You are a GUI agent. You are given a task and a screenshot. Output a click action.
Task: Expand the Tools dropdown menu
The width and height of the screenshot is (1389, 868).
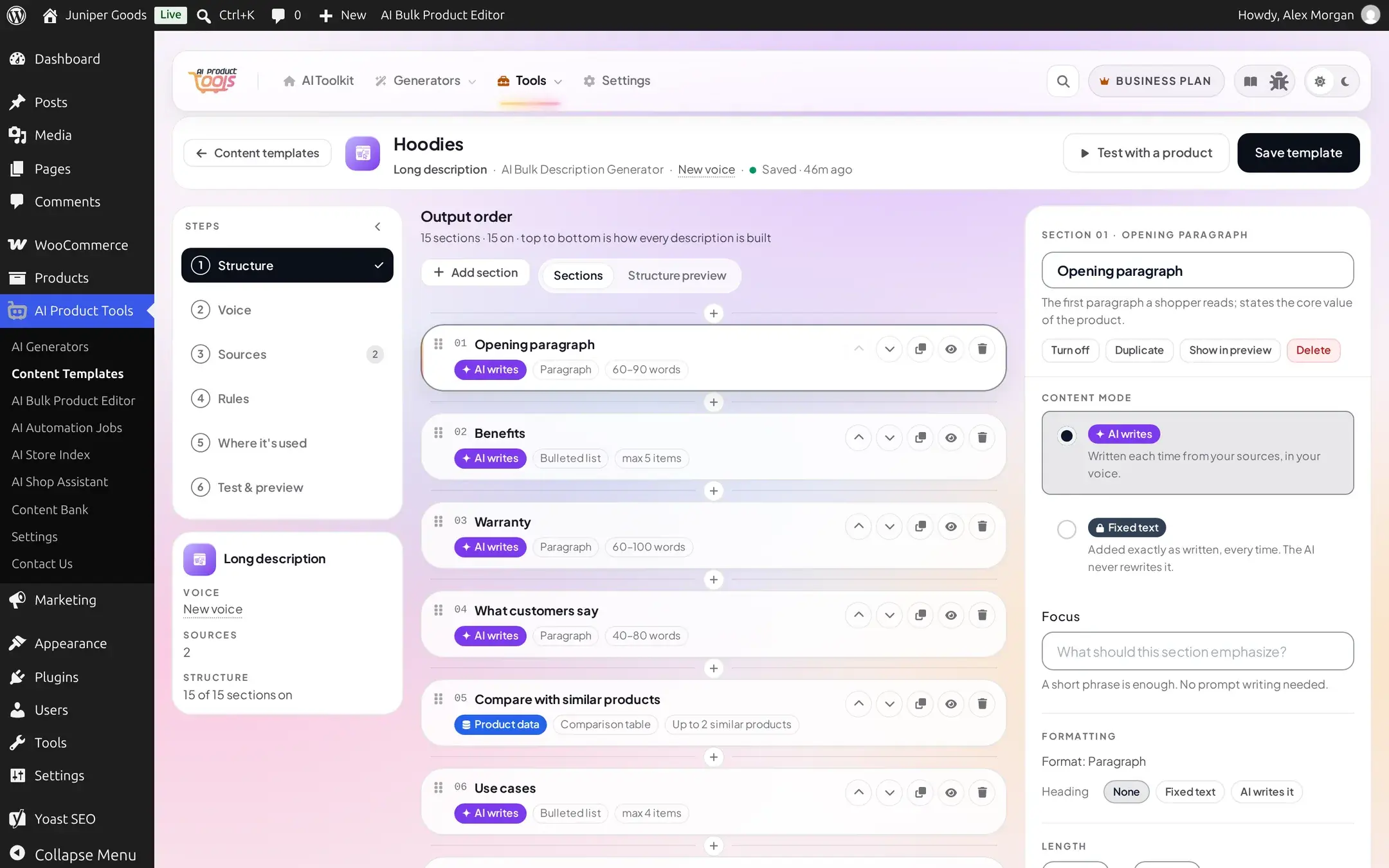click(530, 81)
